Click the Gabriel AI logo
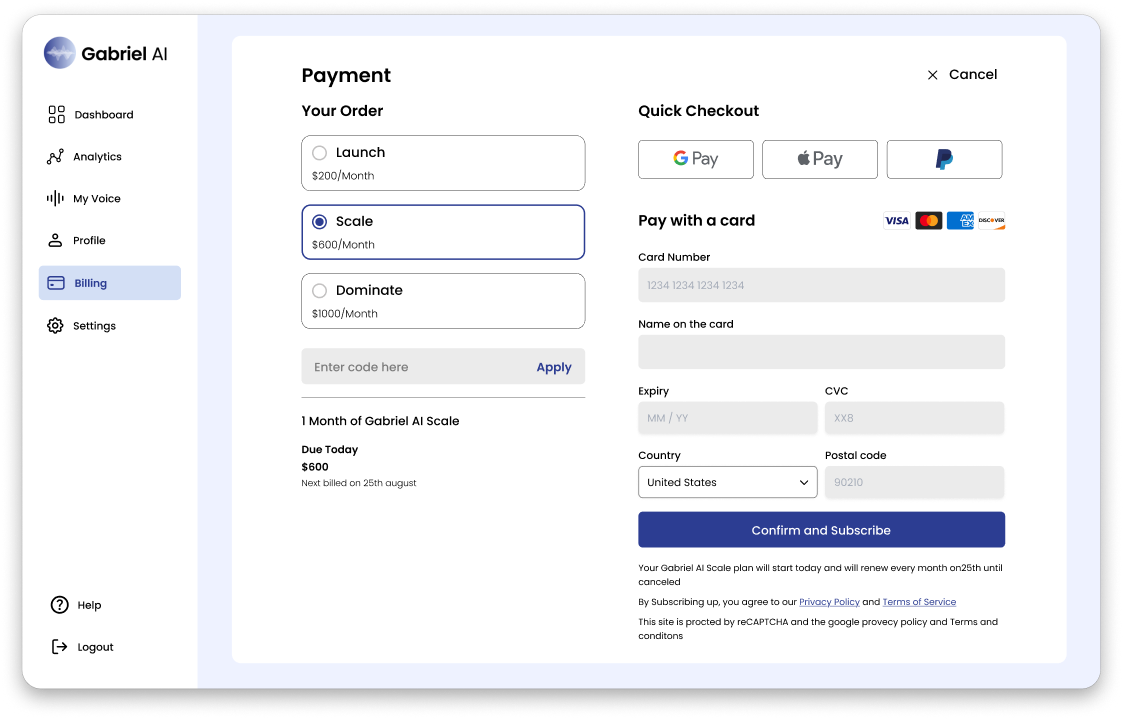The height and width of the screenshot is (719, 1123). click(105, 53)
